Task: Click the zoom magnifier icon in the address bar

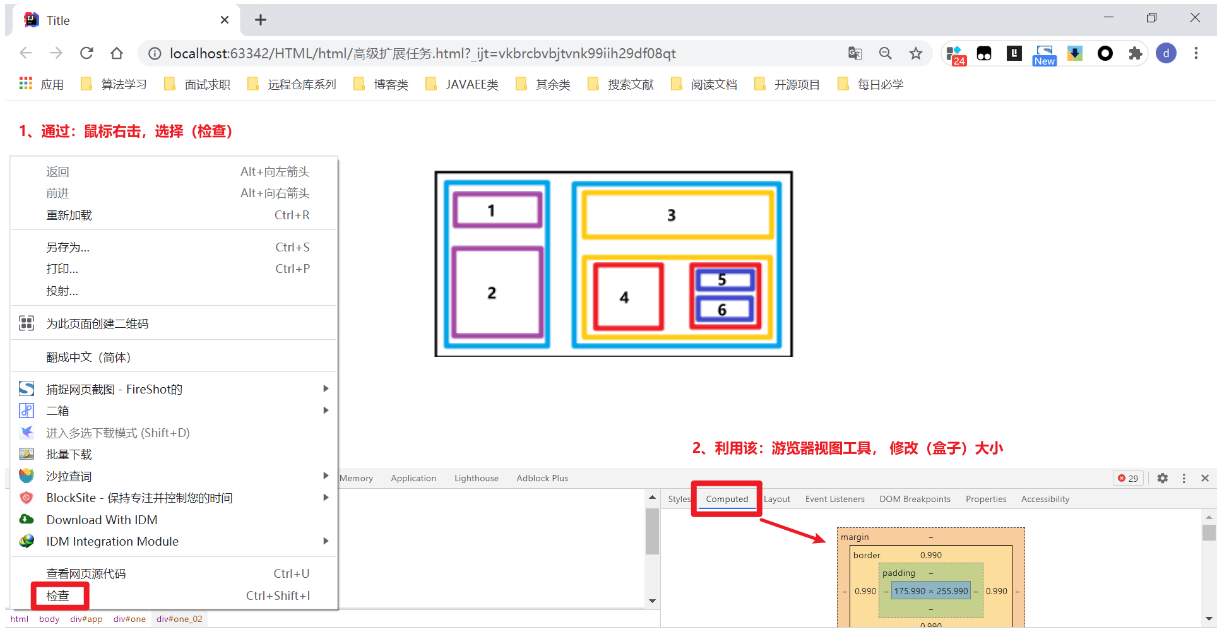Action: click(885, 53)
